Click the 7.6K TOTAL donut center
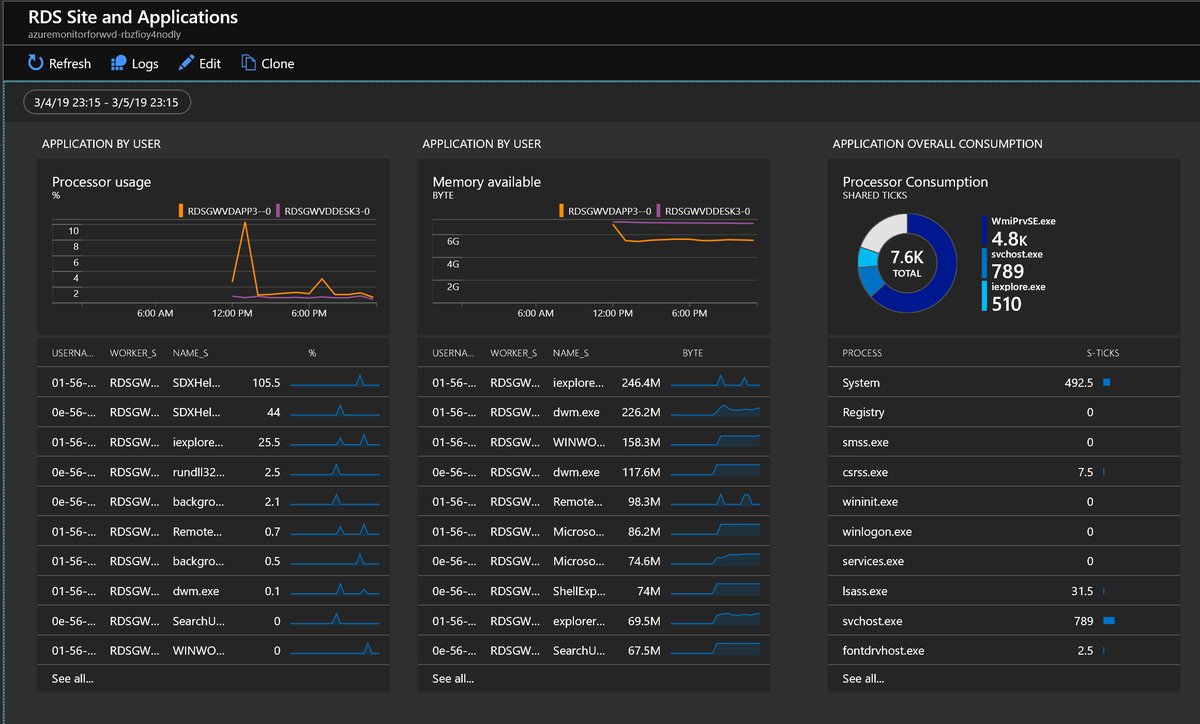 (x=907, y=263)
